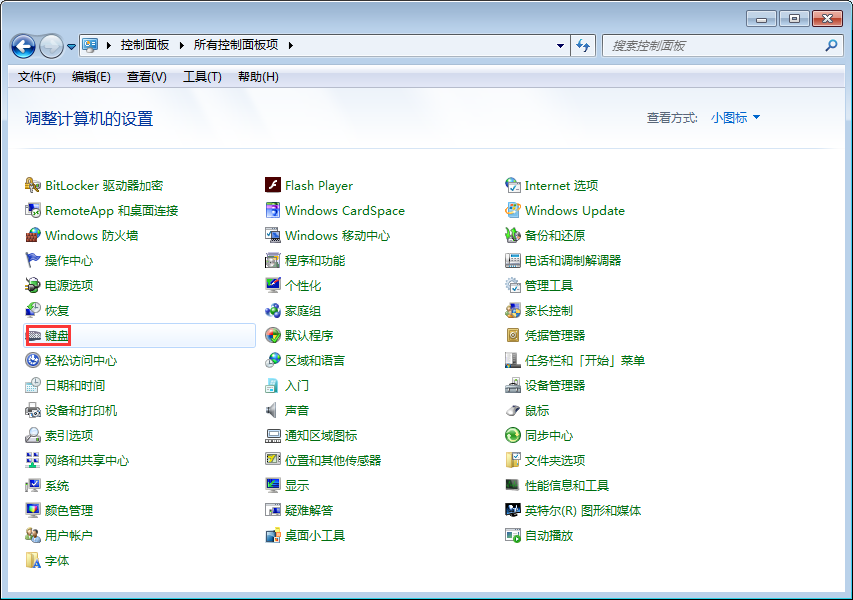Open the 文件(F) menu
This screenshot has height=600, width=853.
pos(37,77)
